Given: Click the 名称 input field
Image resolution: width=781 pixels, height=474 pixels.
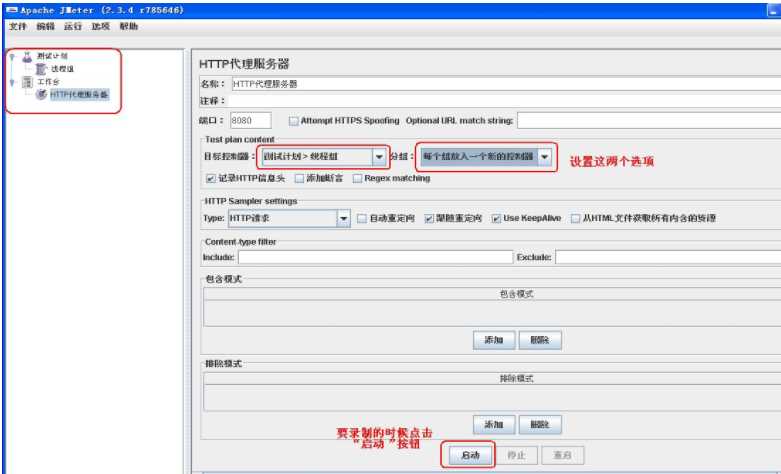Looking at the screenshot, I should coord(506,84).
